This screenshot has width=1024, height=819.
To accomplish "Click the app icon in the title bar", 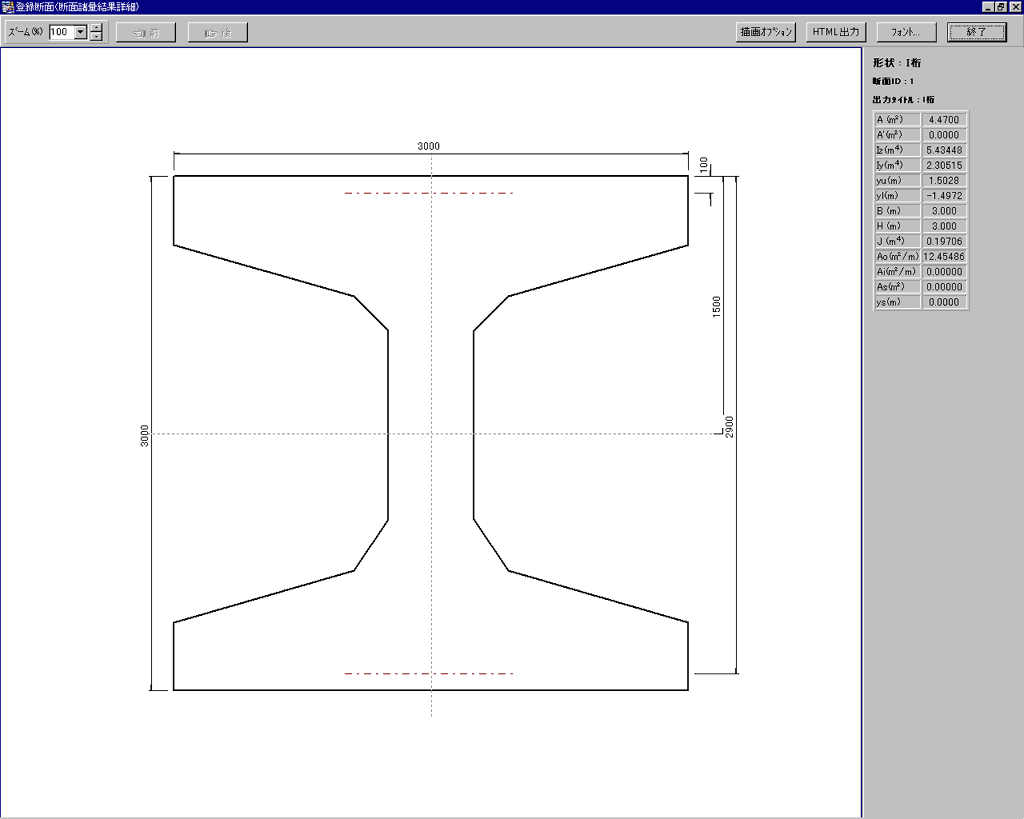I will tap(8, 7).
